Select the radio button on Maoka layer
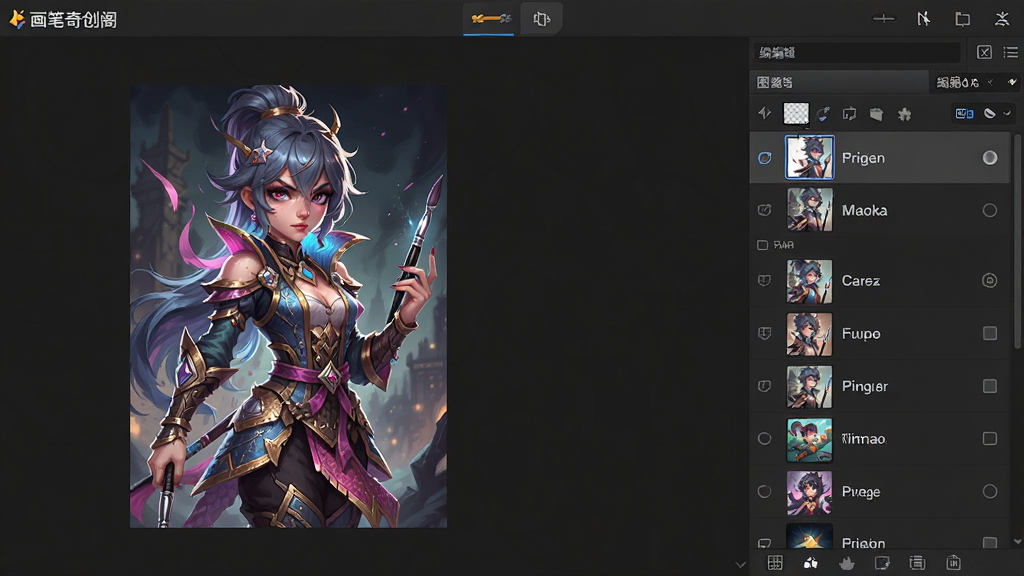 click(990, 210)
